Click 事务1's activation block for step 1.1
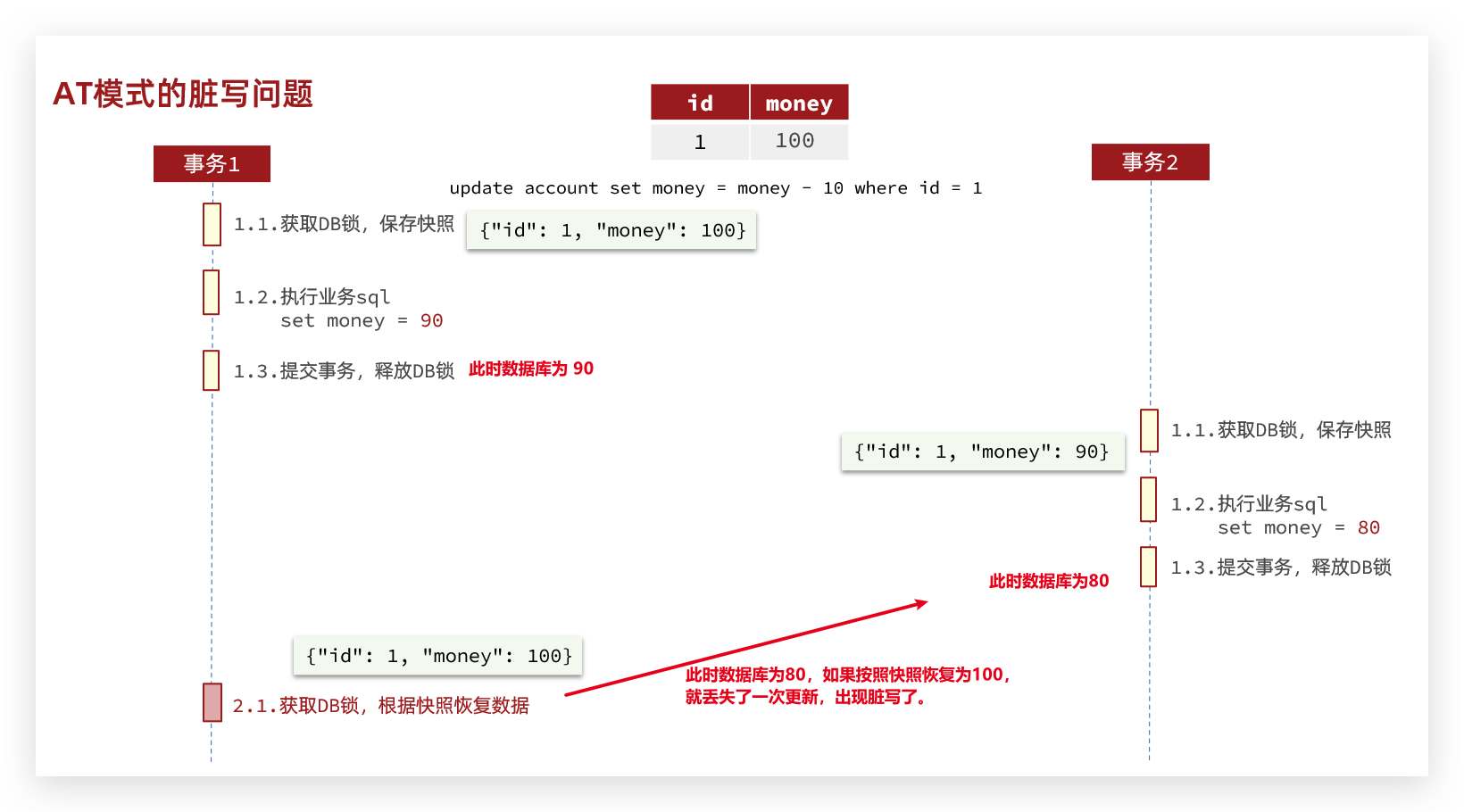Screen dimensions: 1464x812 [212, 224]
